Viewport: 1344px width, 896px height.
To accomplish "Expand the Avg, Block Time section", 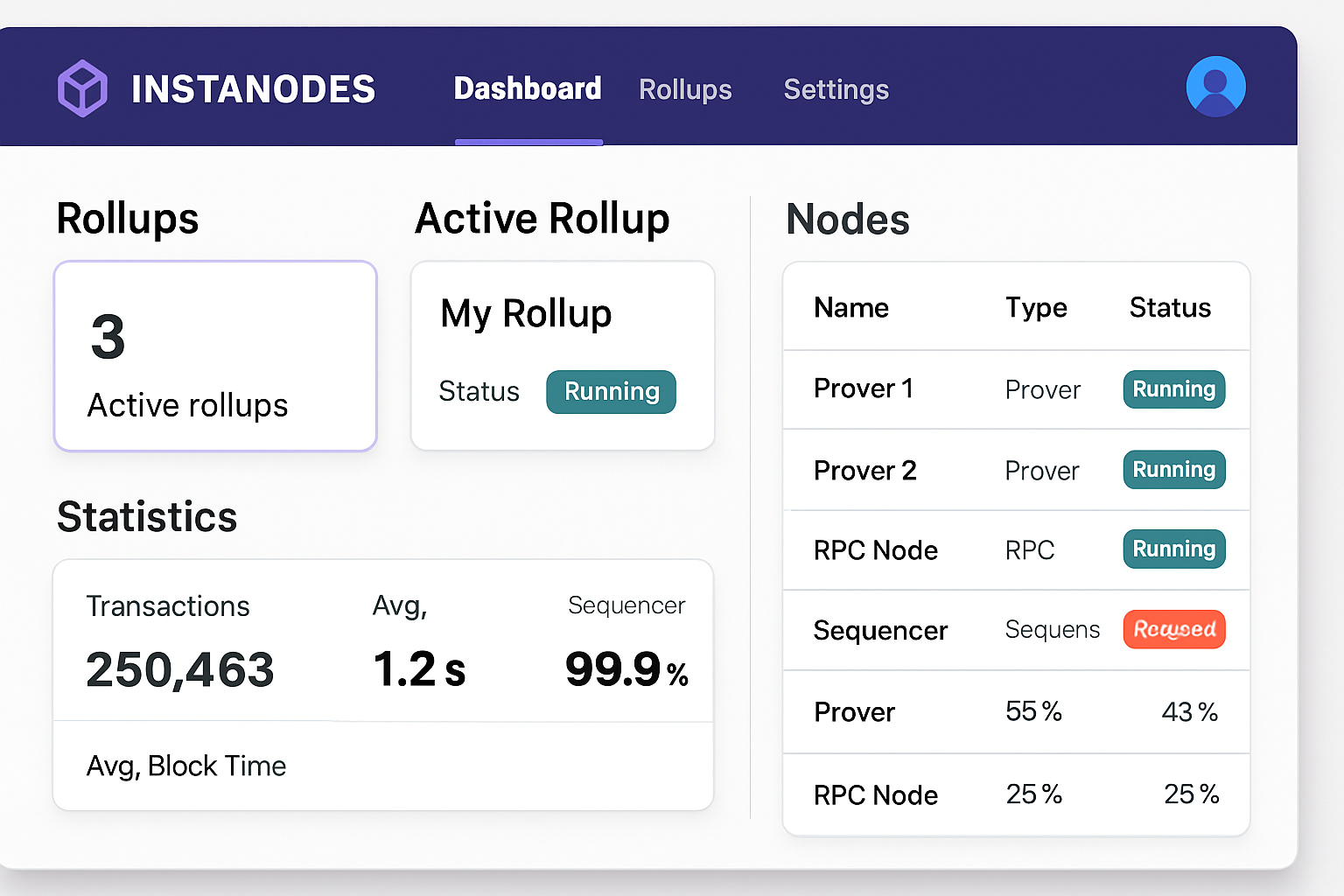I will [x=185, y=766].
